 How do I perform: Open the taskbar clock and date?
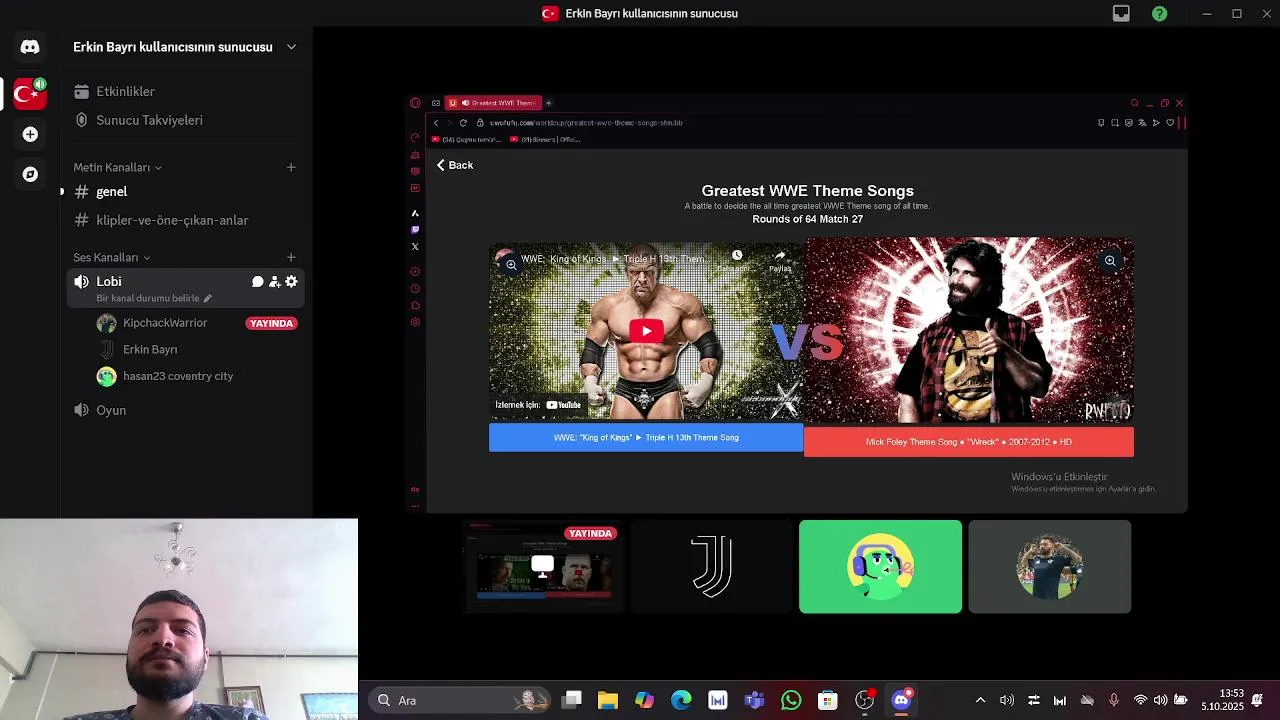click(x=1222, y=700)
